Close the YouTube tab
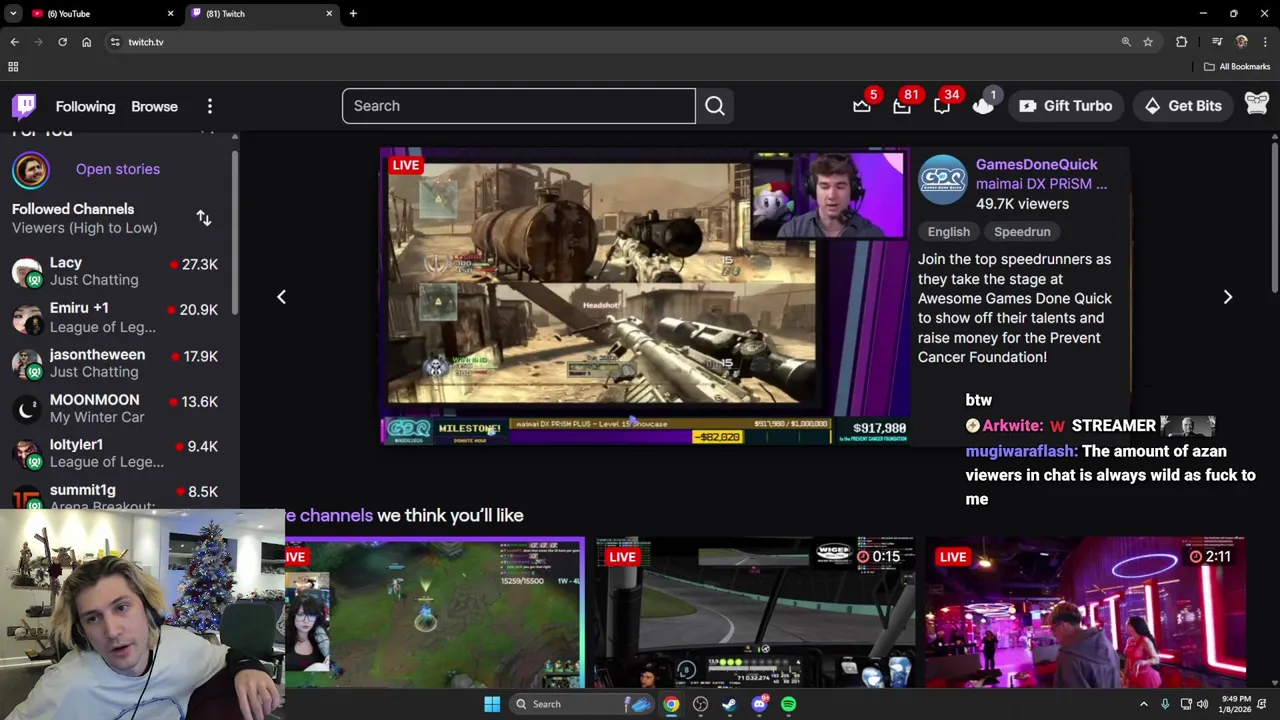This screenshot has width=1280, height=720. tap(170, 14)
